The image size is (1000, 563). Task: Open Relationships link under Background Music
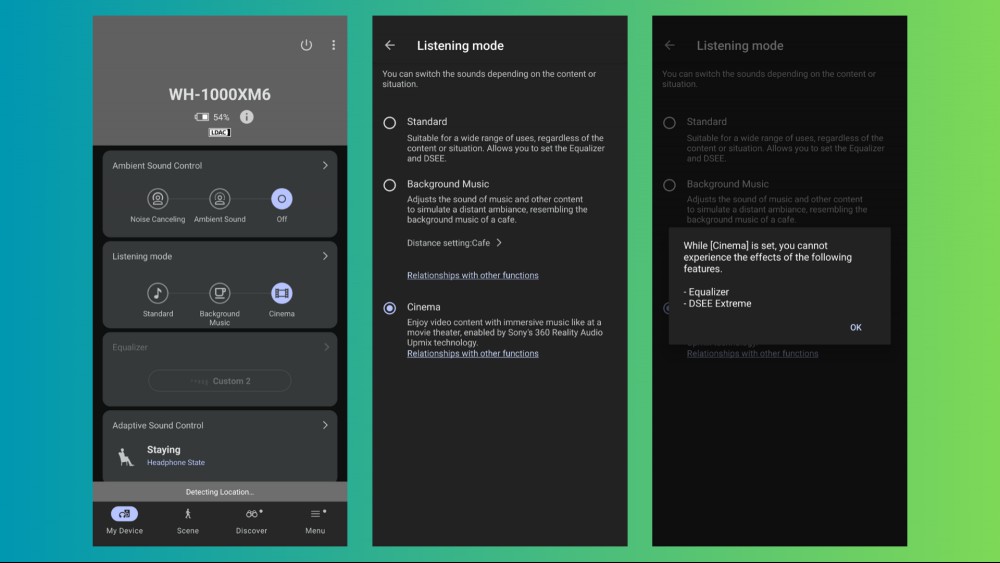point(473,275)
